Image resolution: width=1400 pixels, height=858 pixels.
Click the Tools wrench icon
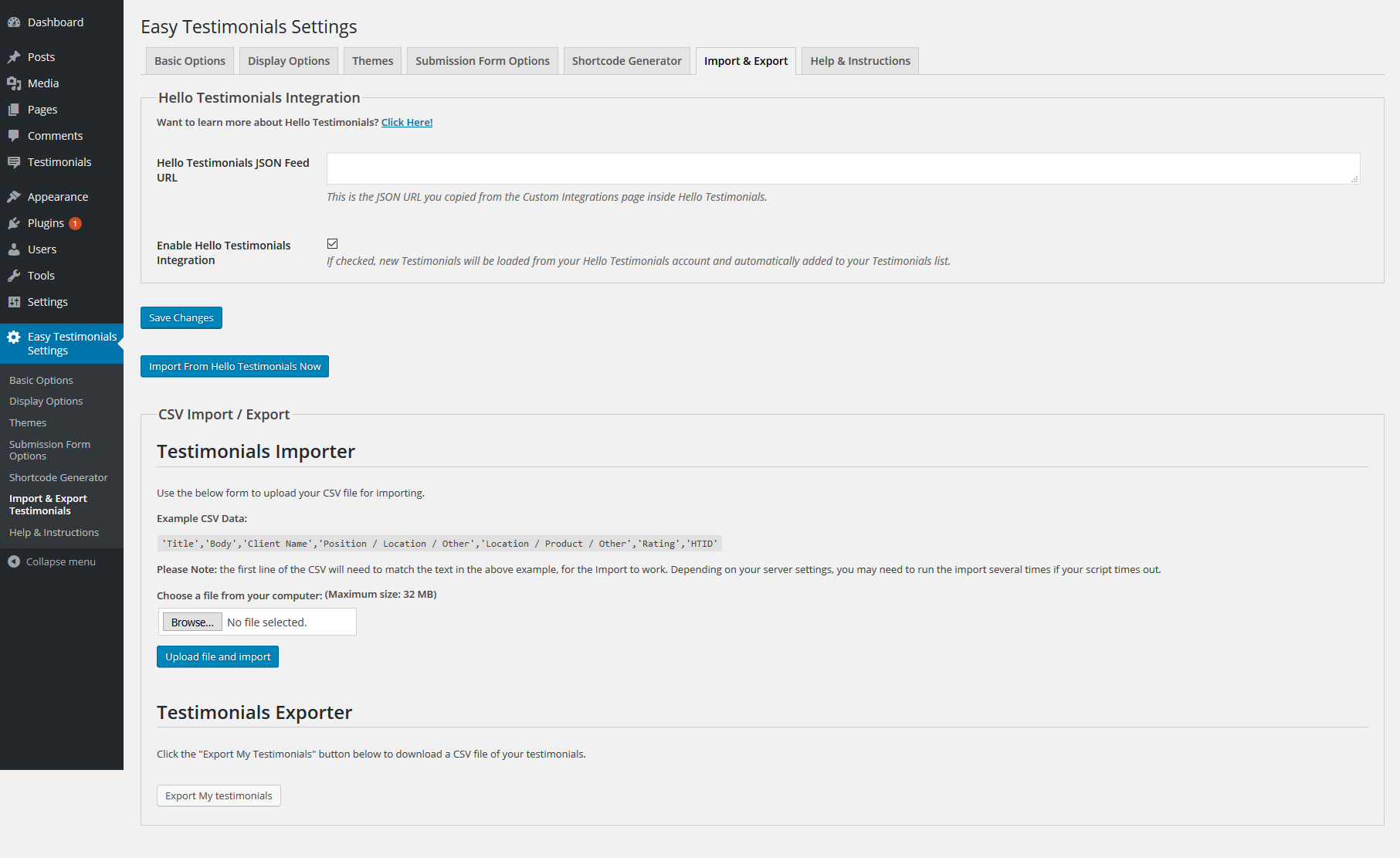[14, 276]
